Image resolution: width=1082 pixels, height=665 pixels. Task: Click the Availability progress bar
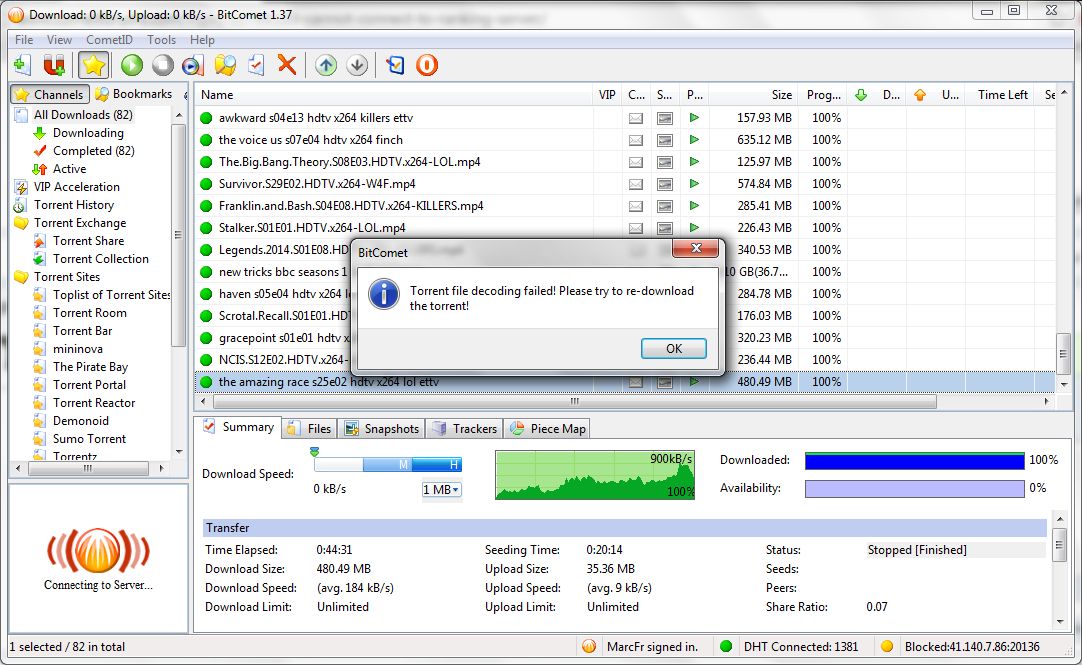914,488
